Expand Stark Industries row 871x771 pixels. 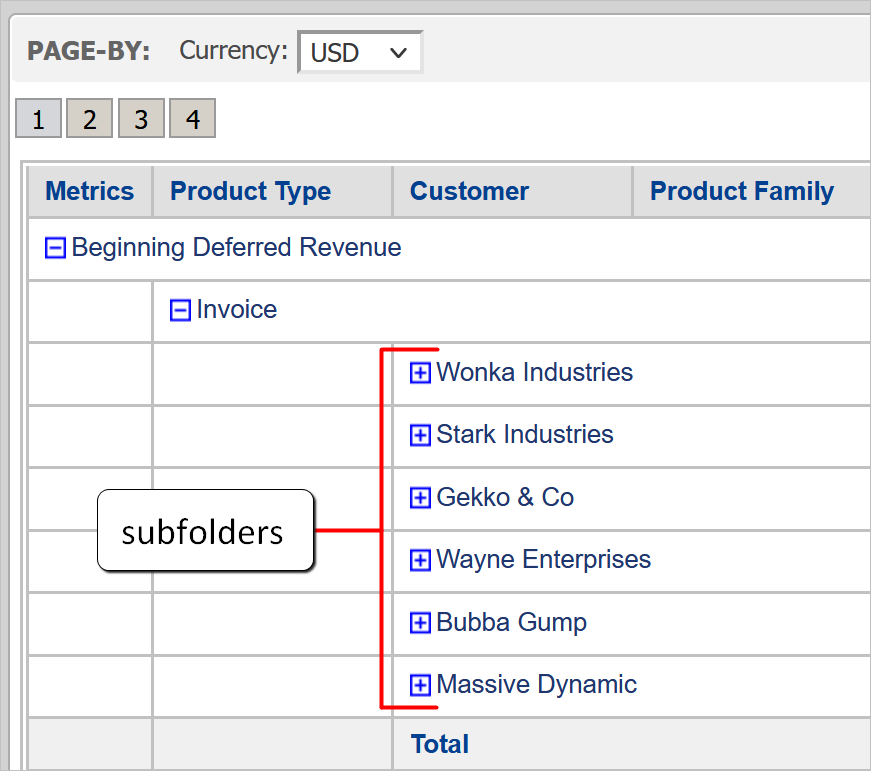pyautogui.click(x=420, y=435)
